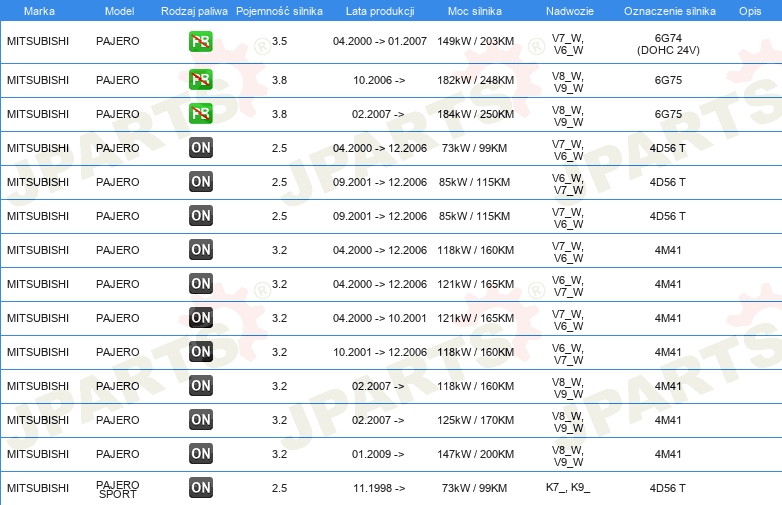This screenshot has height=505, width=782.
Task: Click the power value 184kW / 250KM
Action: [x=475, y=114]
